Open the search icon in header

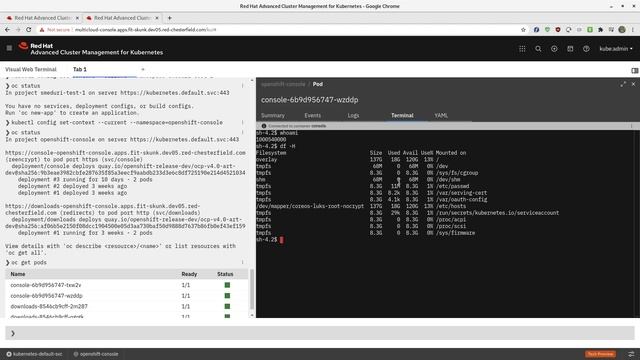[x=538, y=49]
